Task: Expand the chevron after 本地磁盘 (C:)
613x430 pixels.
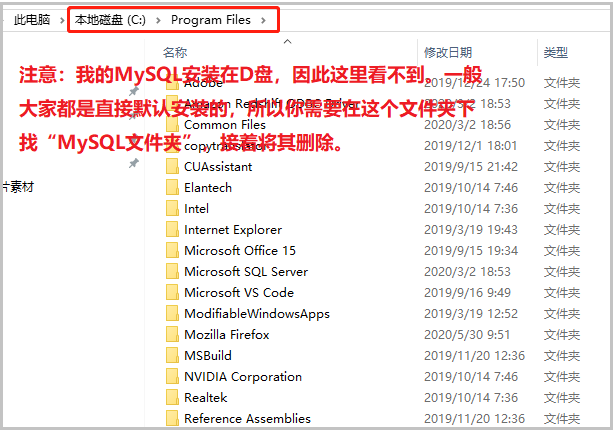Action: coord(158,20)
